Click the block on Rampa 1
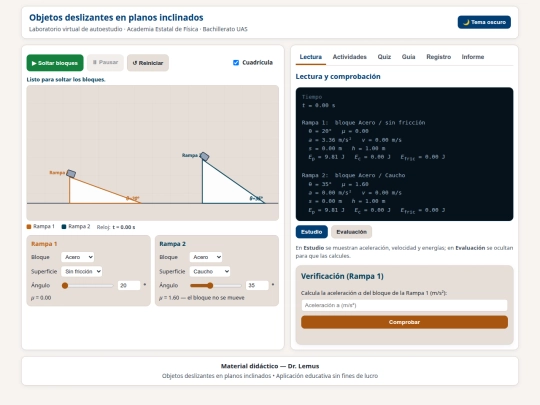540x405 pixels. click(x=71, y=174)
